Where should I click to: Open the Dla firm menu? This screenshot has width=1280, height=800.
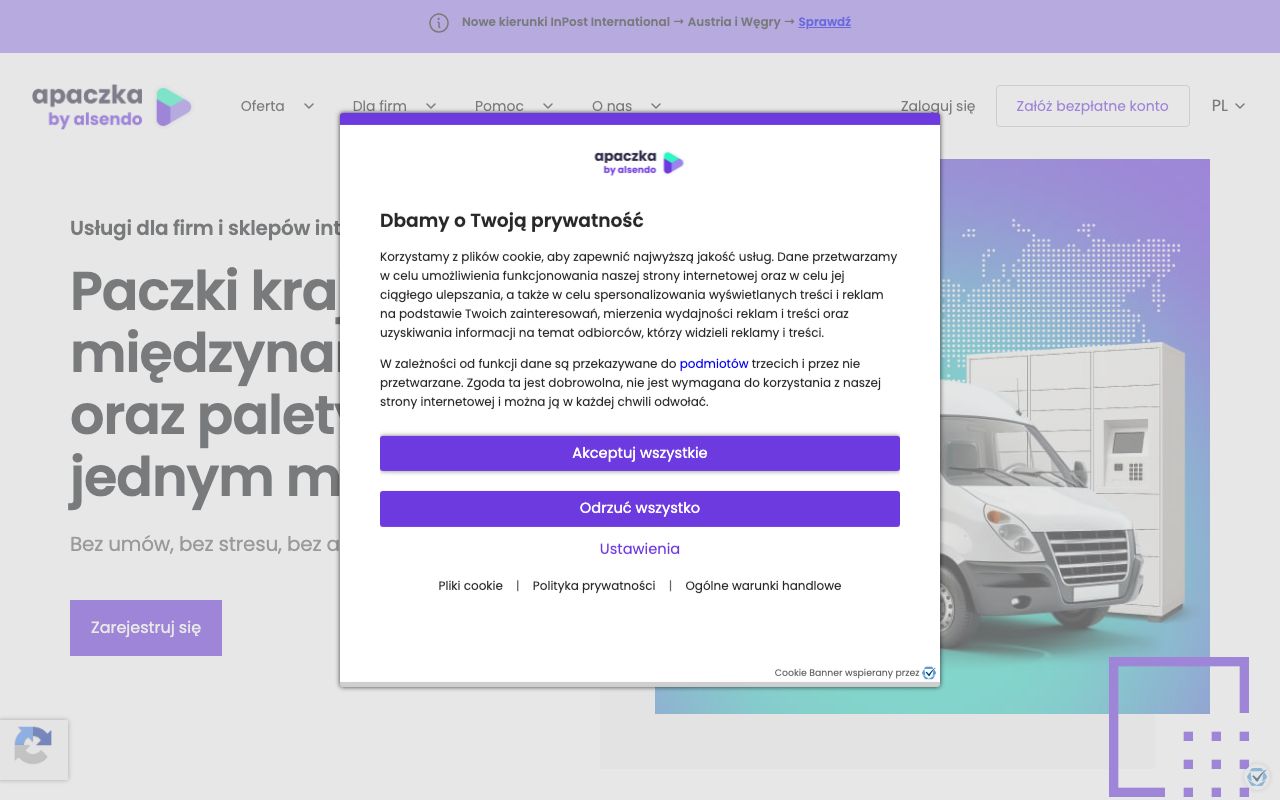pos(380,106)
